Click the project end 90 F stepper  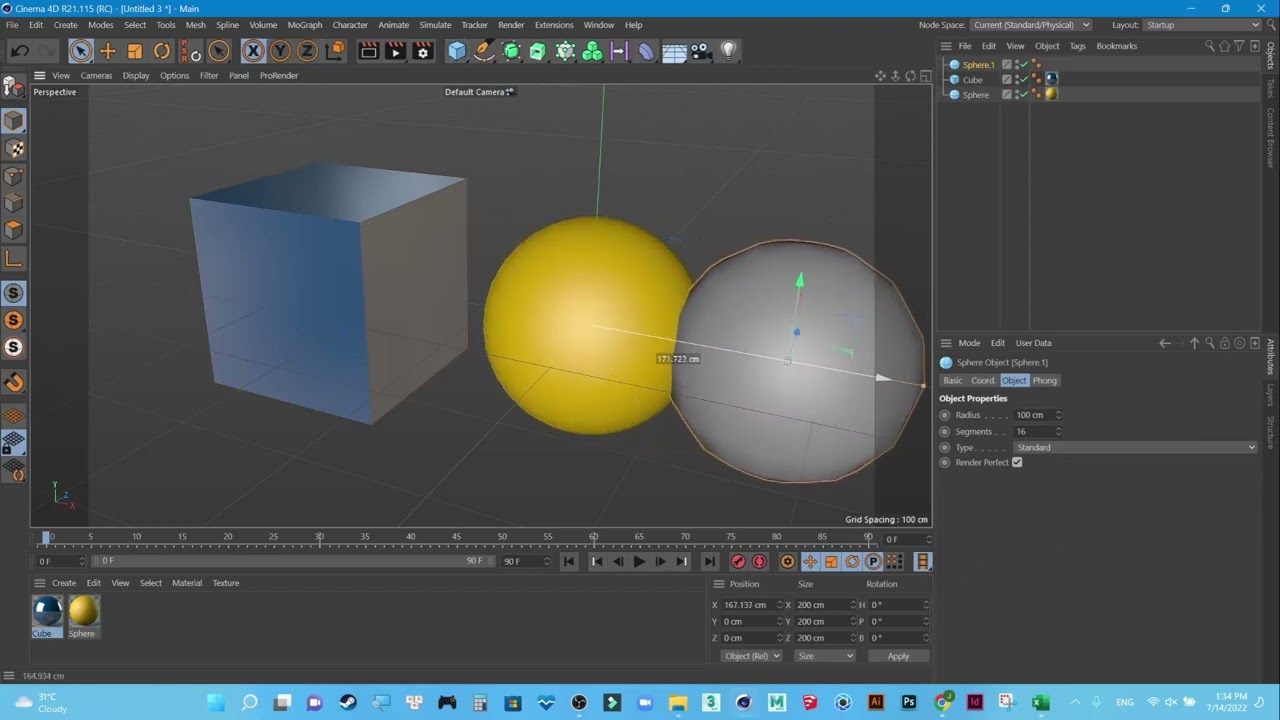[x=546, y=562]
